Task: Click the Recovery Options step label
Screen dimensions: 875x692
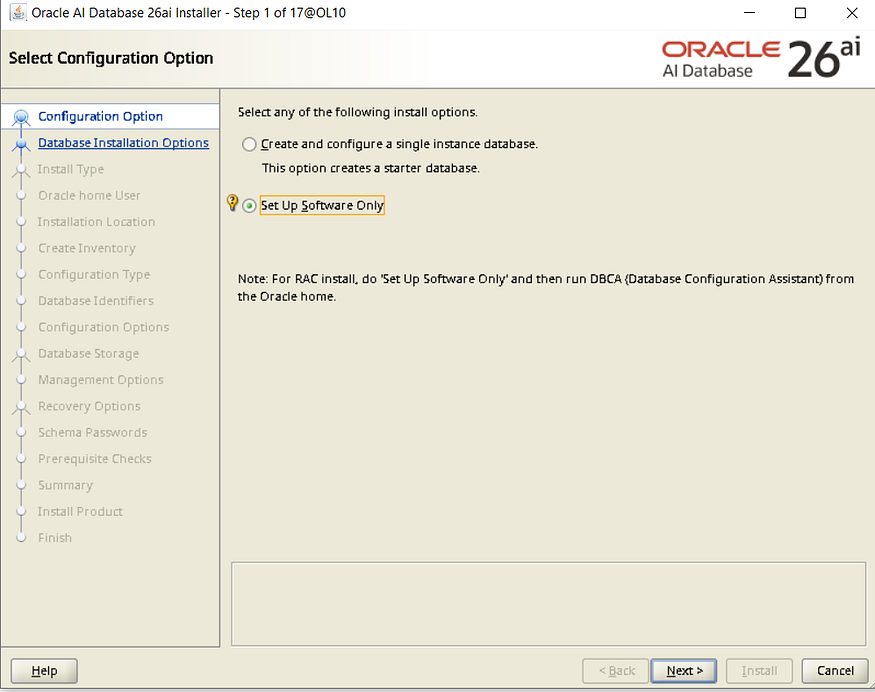Action: click(89, 406)
